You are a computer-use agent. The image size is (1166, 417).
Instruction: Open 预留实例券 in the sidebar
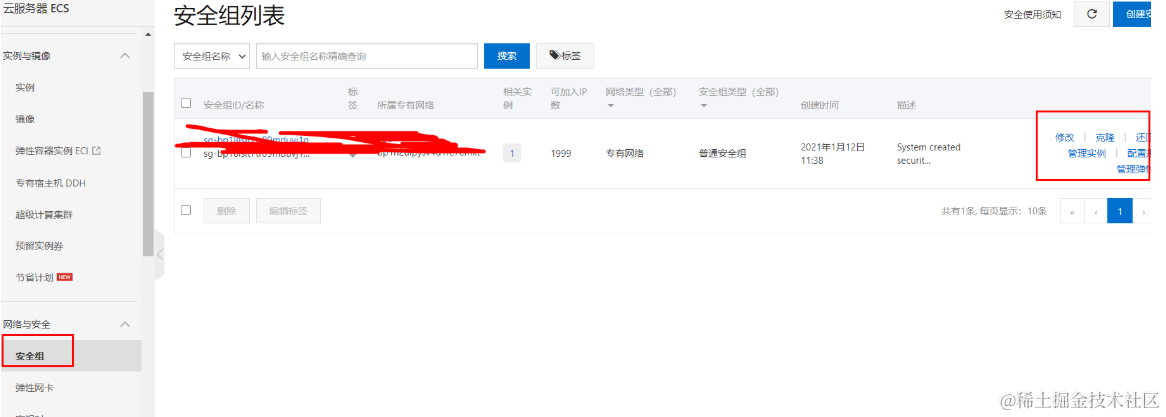point(39,246)
